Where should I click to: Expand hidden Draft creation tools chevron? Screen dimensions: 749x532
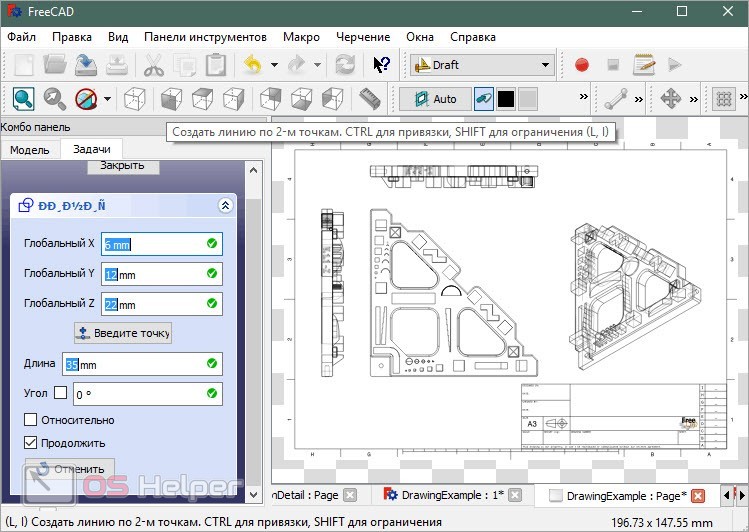pos(639,99)
